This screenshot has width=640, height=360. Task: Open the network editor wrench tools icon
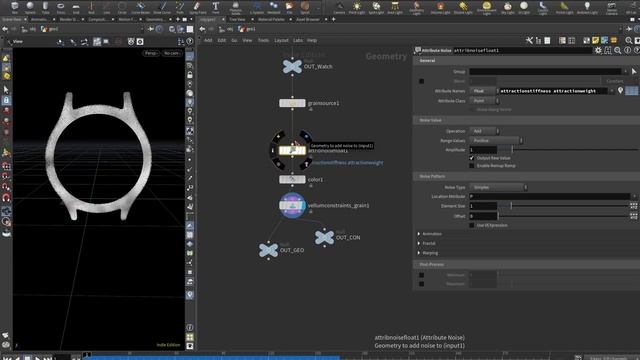click(x=529, y=40)
